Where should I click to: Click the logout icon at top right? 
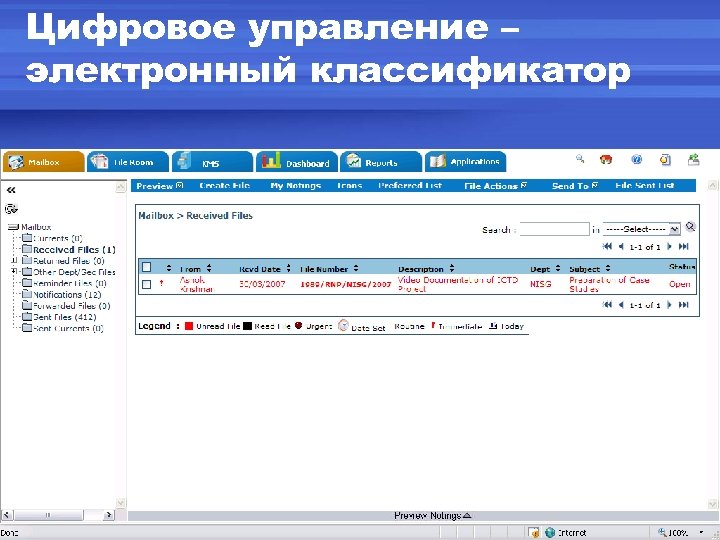click(693, 159)
